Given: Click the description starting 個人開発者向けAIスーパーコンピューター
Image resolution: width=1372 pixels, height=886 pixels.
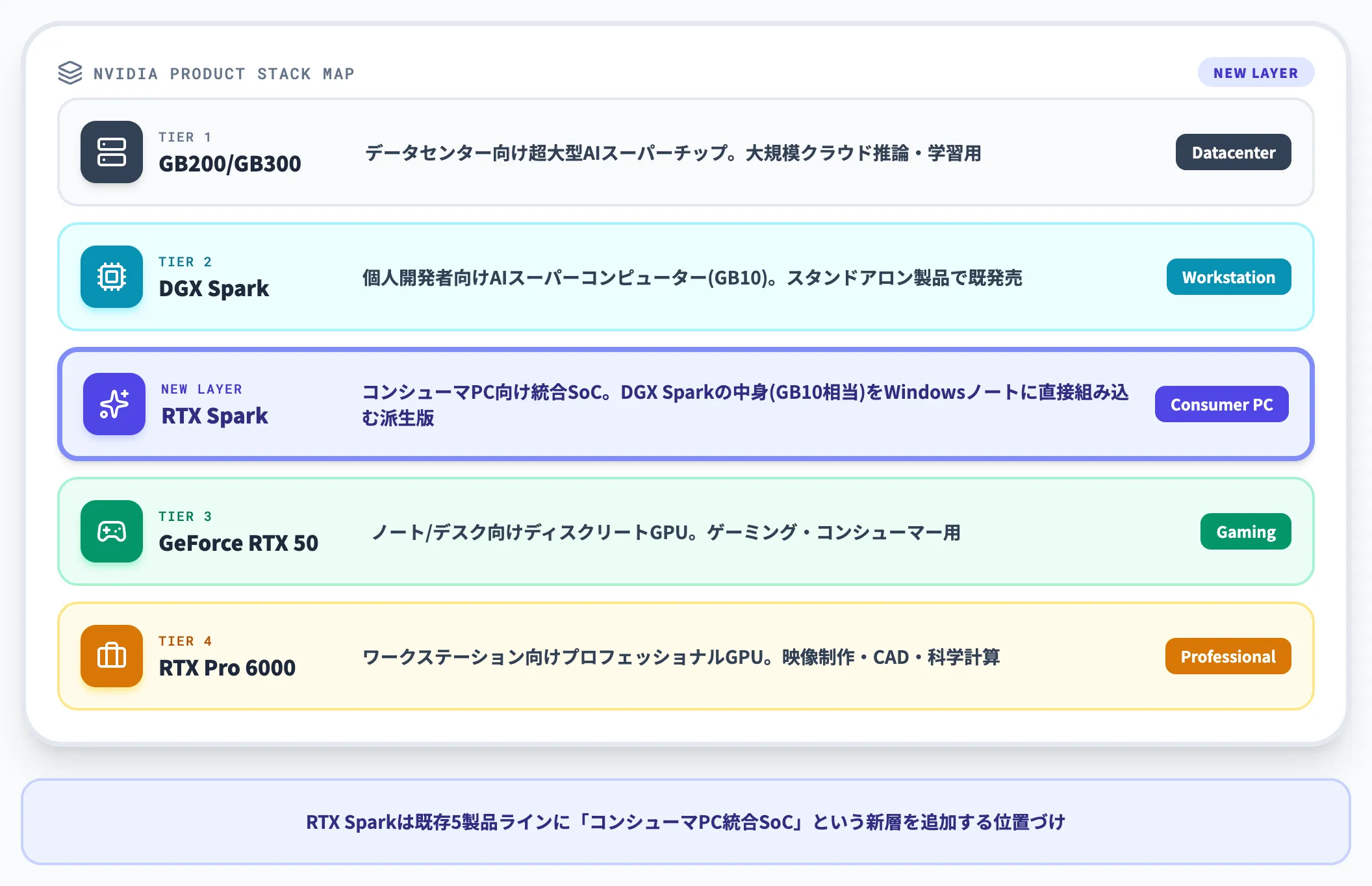Looking at the screenshot, I should [692, 277].
